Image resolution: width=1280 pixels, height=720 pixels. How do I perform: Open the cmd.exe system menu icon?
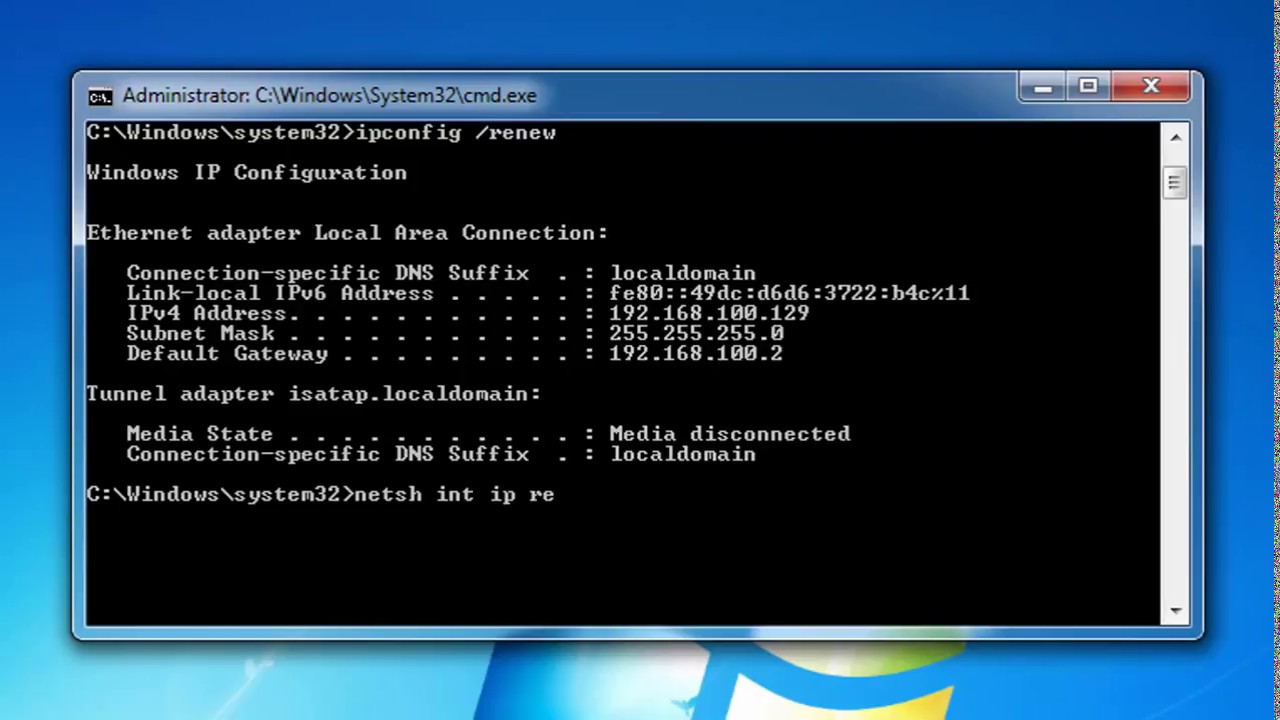pyautogui.click(x=100, y=96)
